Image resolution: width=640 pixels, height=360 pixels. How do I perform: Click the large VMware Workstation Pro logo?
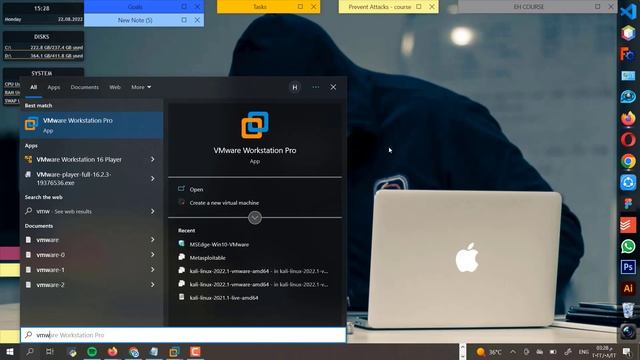pos(255,125)
